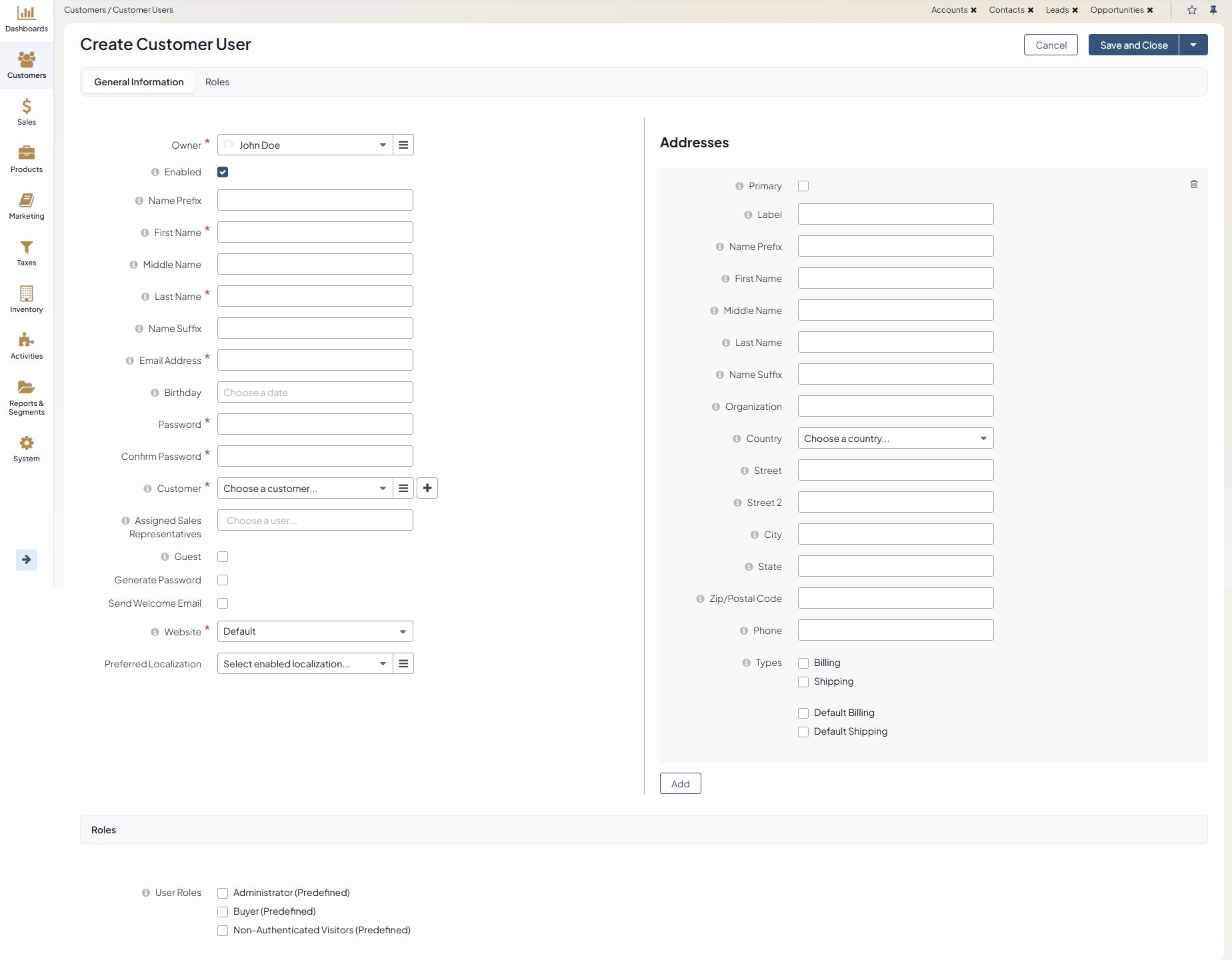Image resolution: width=1232 pixels, height=960 pixels.
Task: Expand the Website Default dropdown
Action: click(315, 631)
